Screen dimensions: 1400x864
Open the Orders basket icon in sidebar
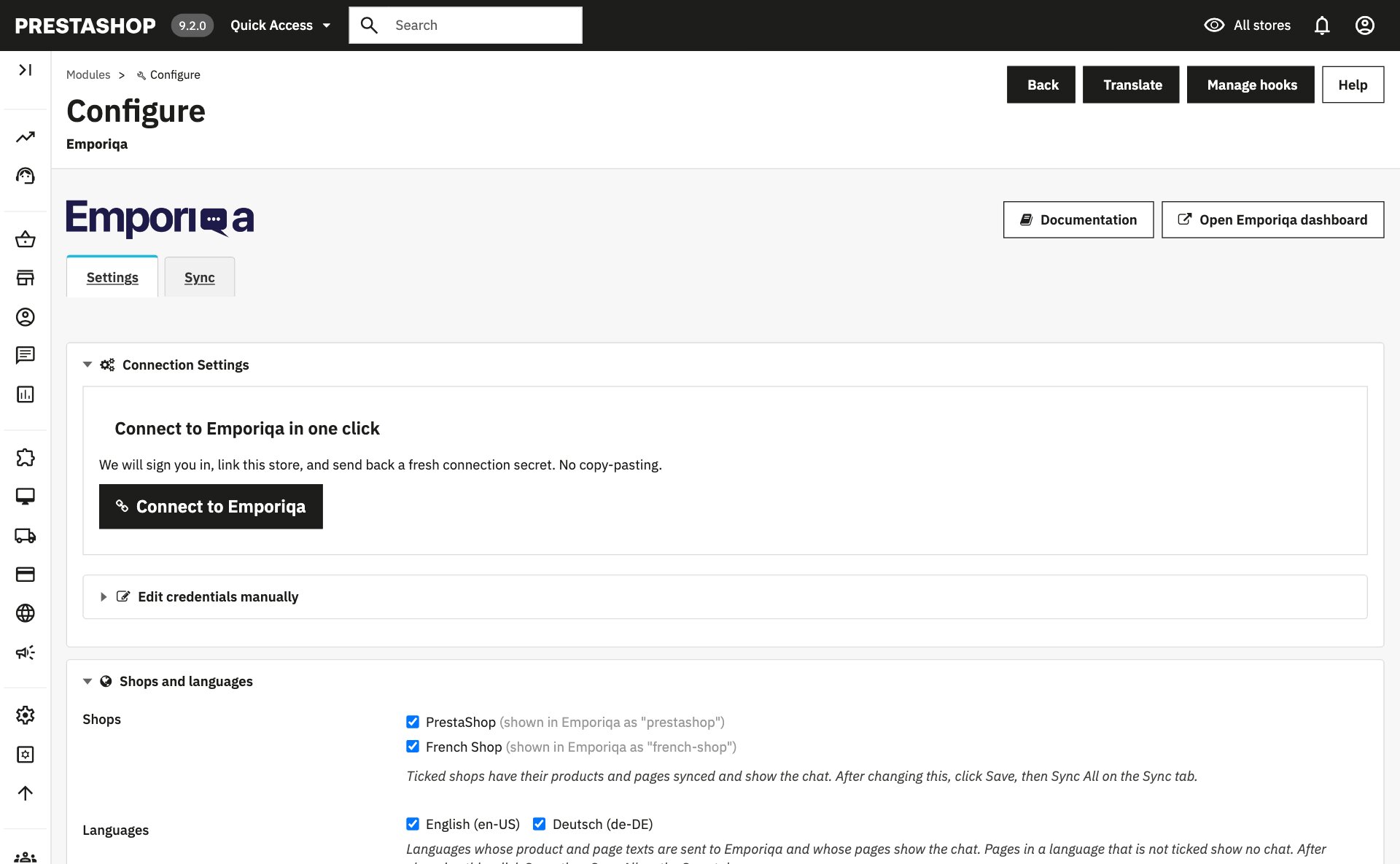pos(26,239)
